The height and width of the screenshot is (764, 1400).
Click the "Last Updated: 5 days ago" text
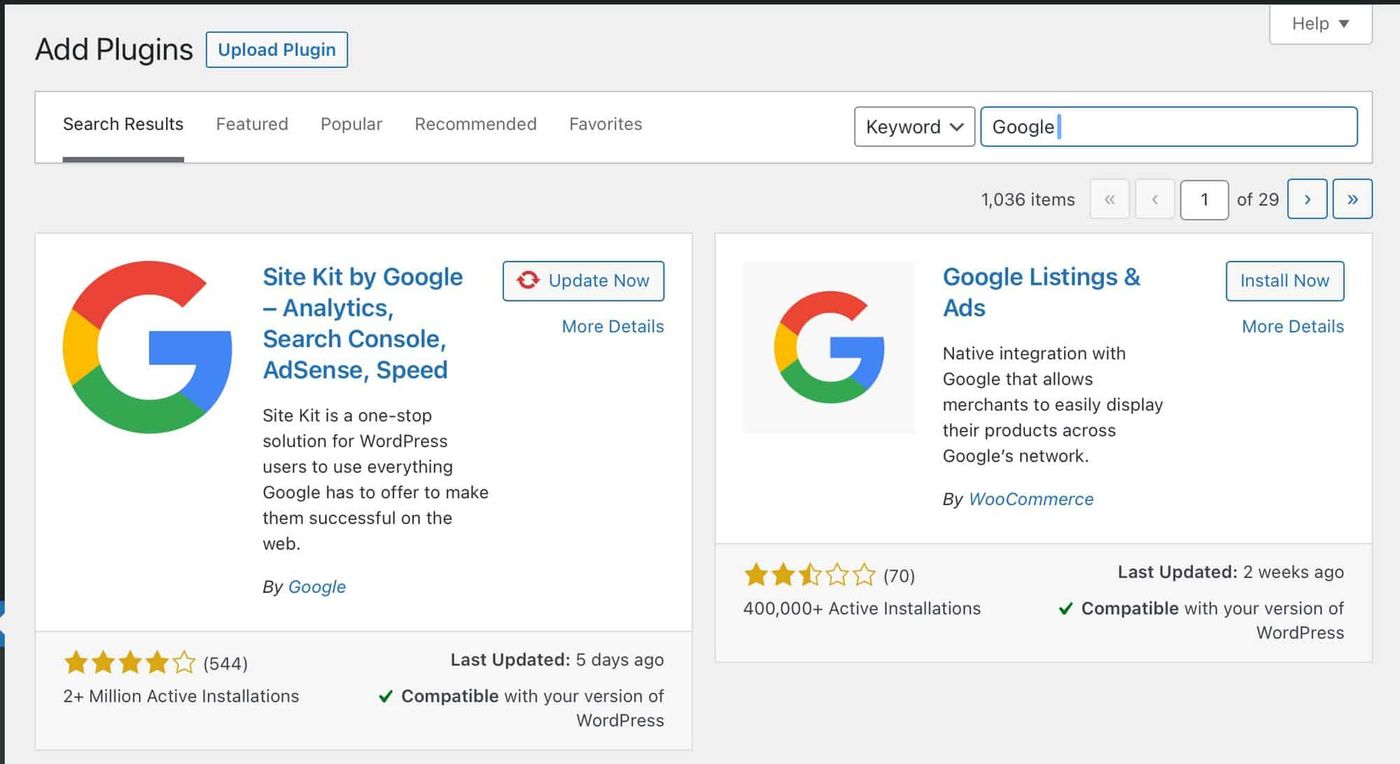[557, 660]
